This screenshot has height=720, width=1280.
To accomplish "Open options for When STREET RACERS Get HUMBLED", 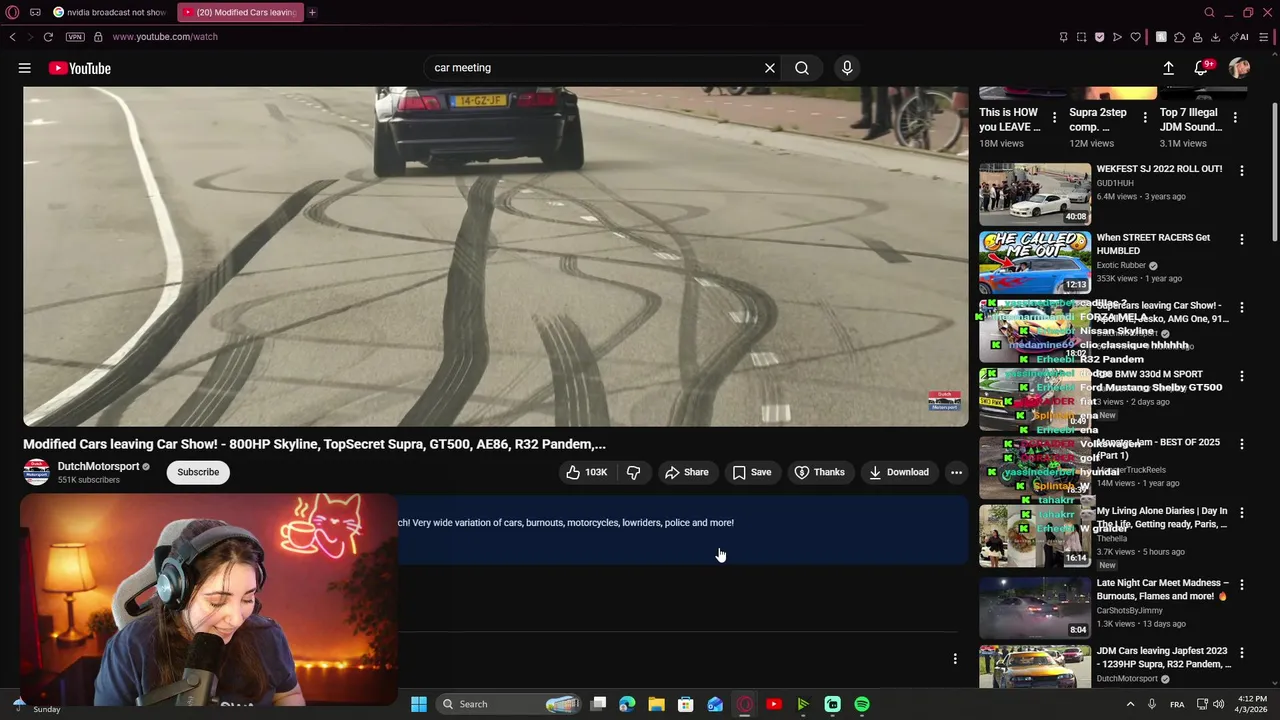I will click(1242, 240).
